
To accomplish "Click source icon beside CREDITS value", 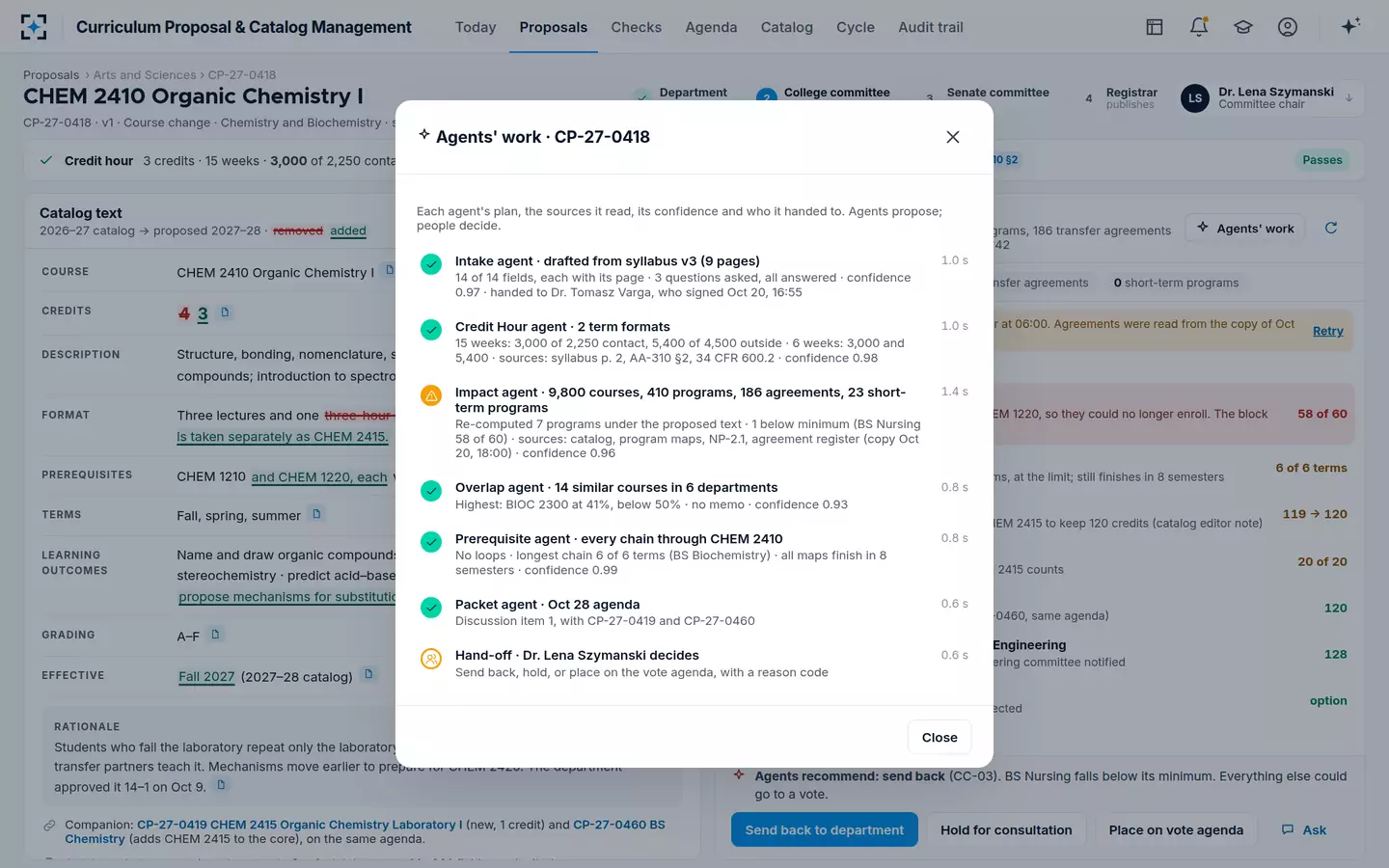I will coord(225,312).
